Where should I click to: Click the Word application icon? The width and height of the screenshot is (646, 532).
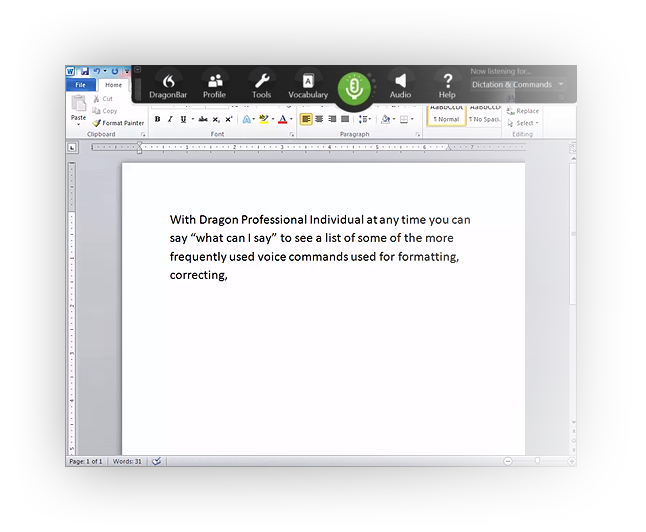click(x=70, y=71)
